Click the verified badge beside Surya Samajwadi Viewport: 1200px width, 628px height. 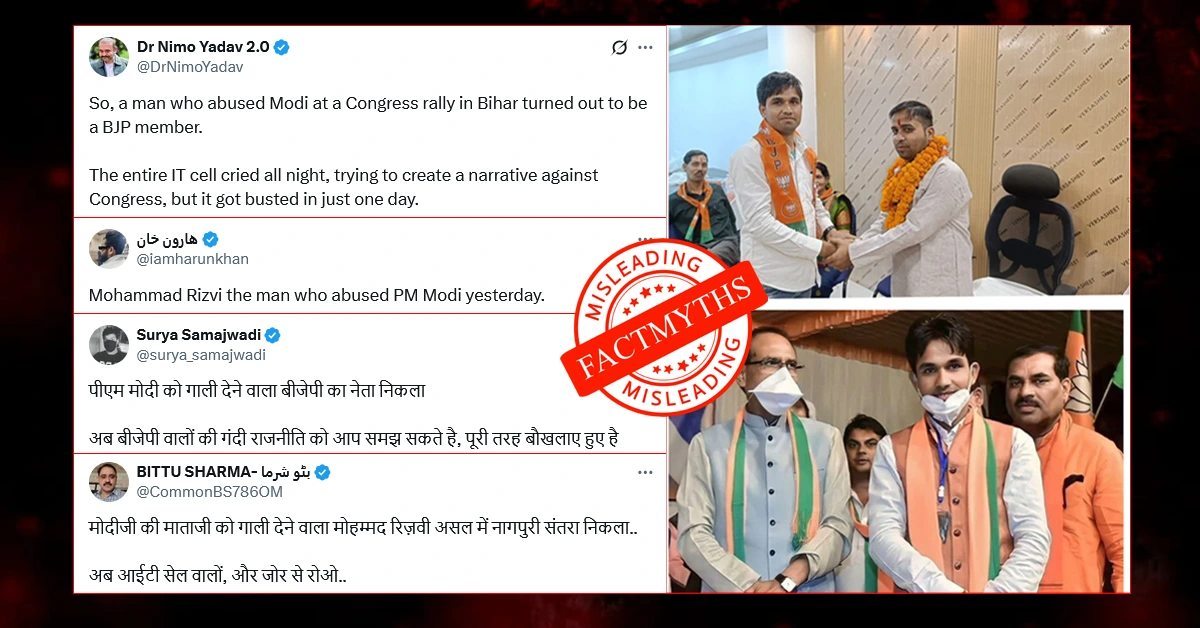[272, 336]
